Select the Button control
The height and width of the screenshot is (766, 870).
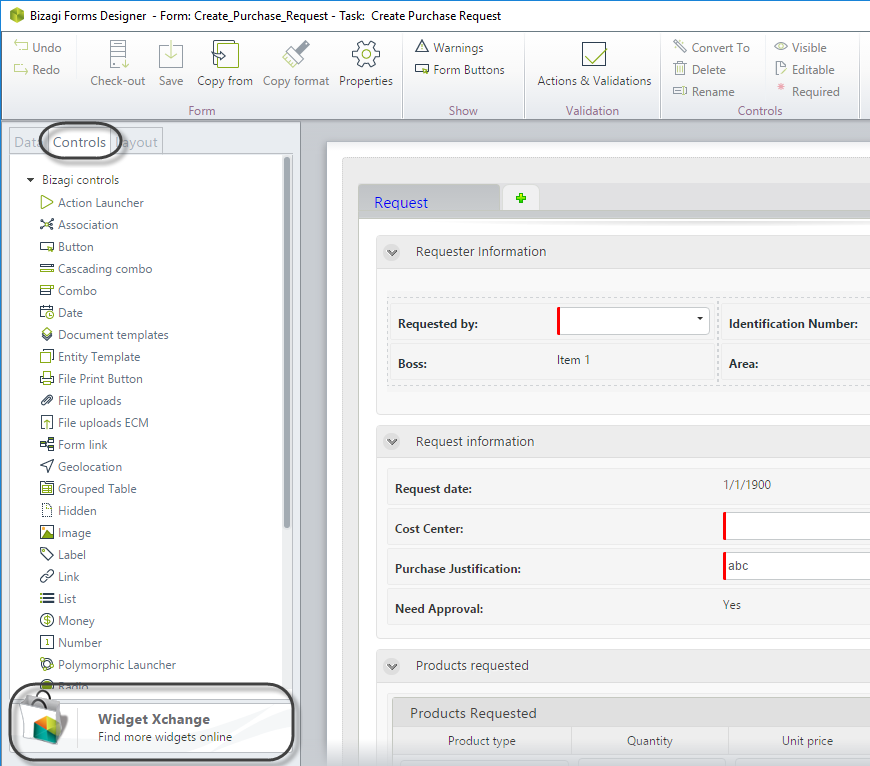67,247
